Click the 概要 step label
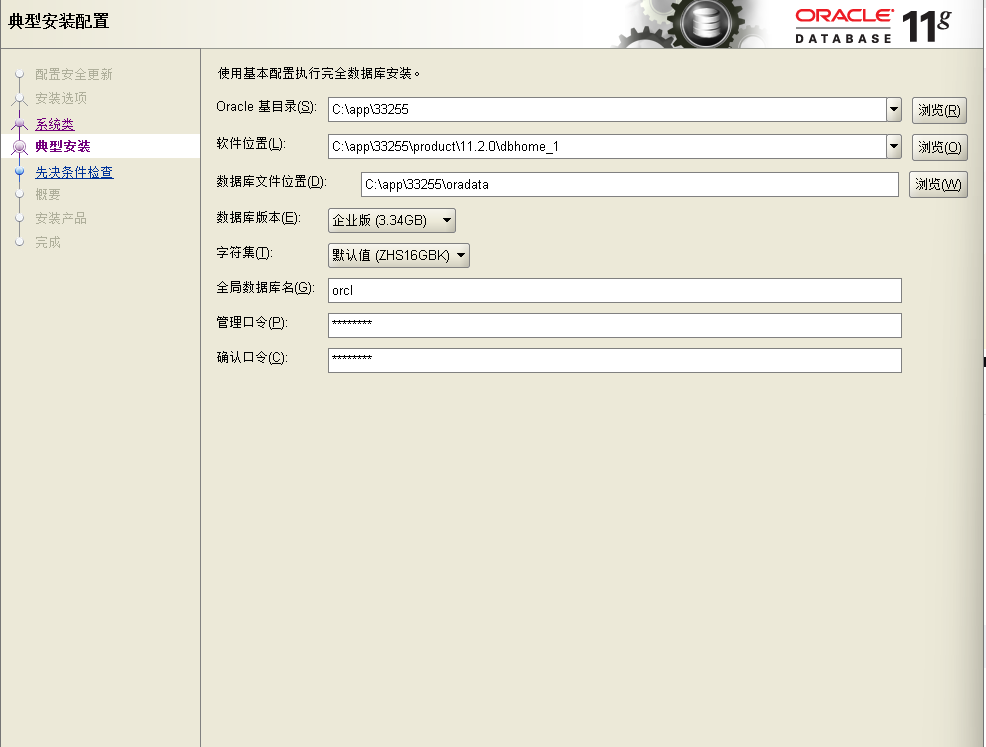This screenshot has width=986, height=747. tap(48, 194)
